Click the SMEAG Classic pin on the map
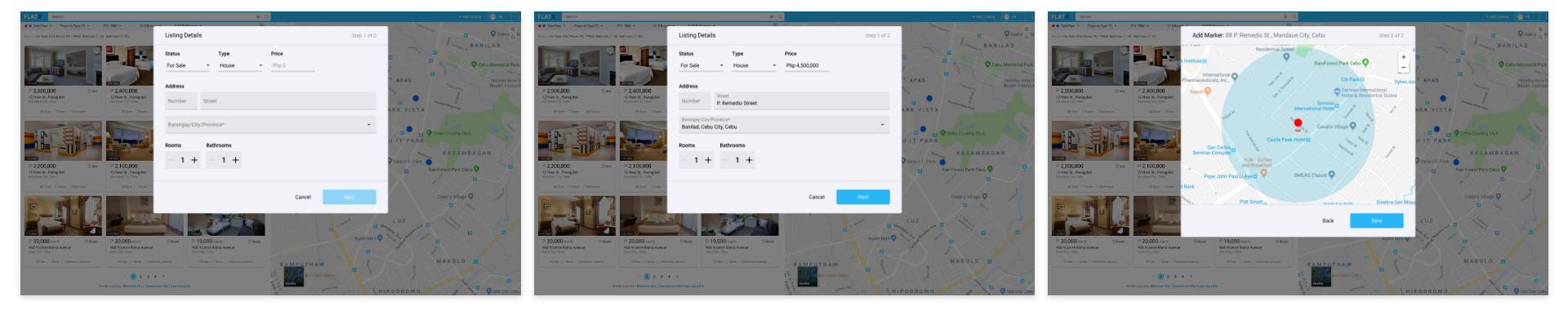Image resolution: width=1568 pixels, height=310 pixels. coord(1332,175)
